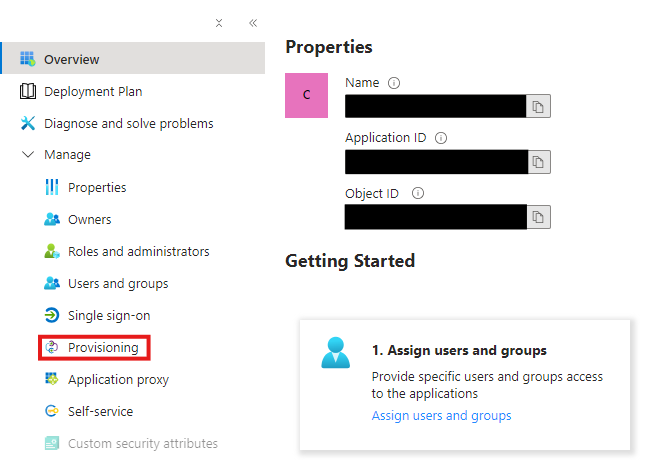
Task: Click the Properties bars icon in sidebar
Action: point(52,187)
